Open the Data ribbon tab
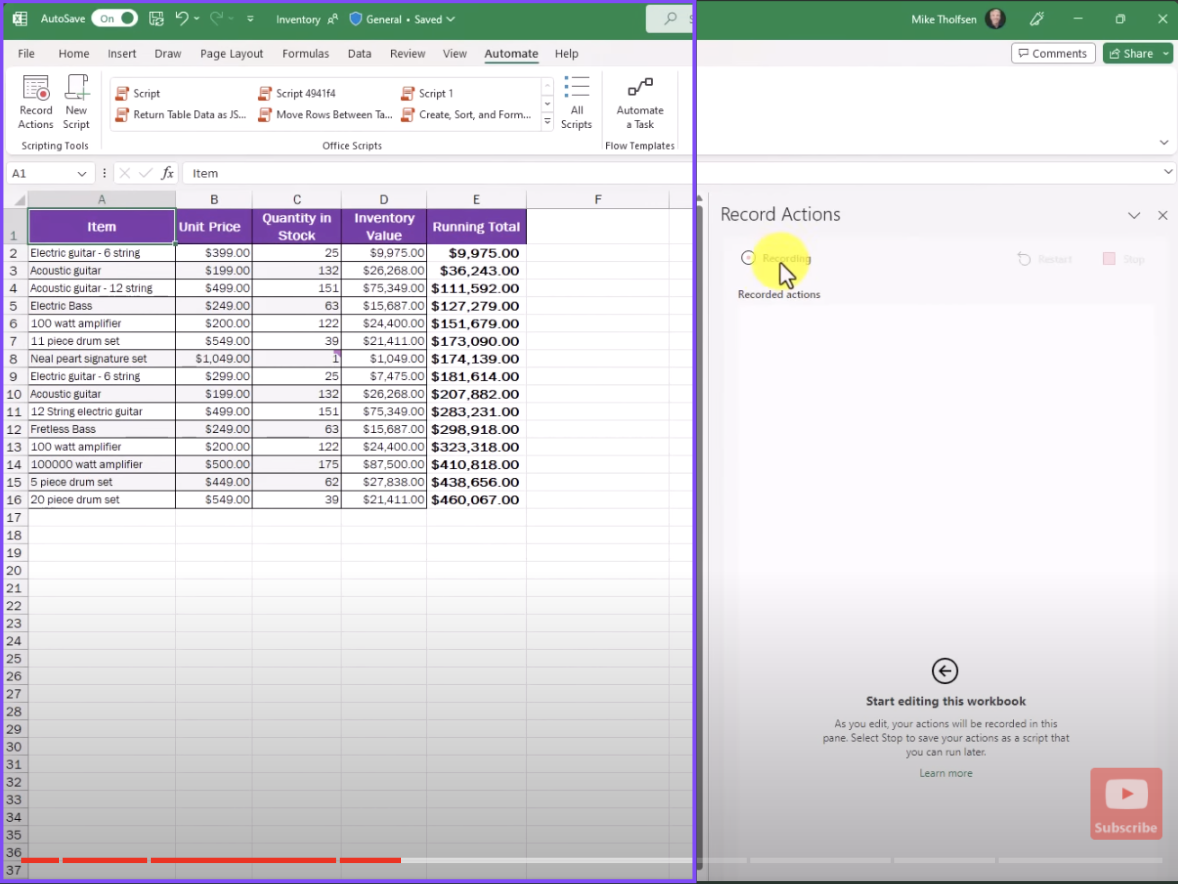 (359, 54)
